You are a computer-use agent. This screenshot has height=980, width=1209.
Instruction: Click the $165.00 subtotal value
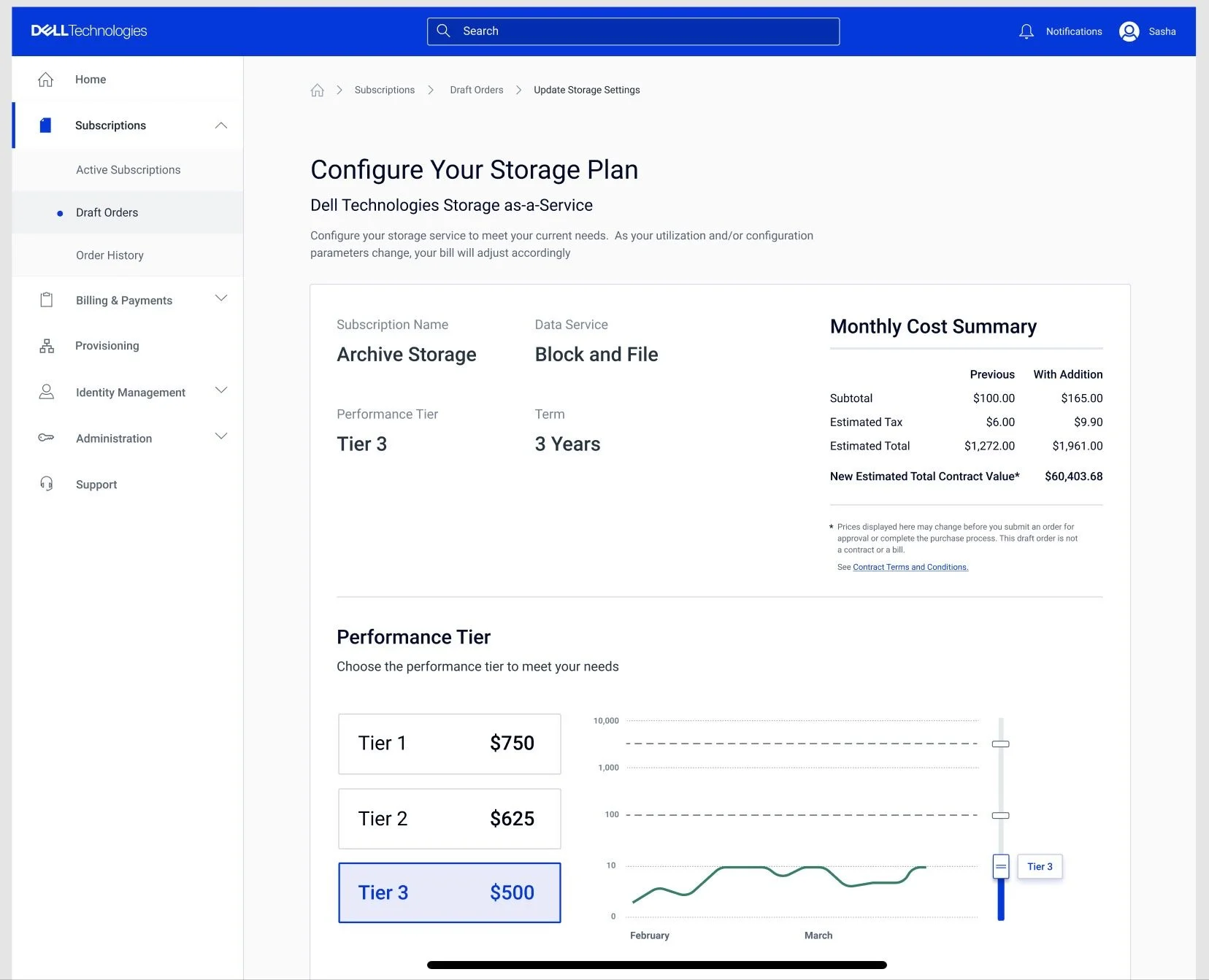pyautogui.click(x=1081, y=398)
